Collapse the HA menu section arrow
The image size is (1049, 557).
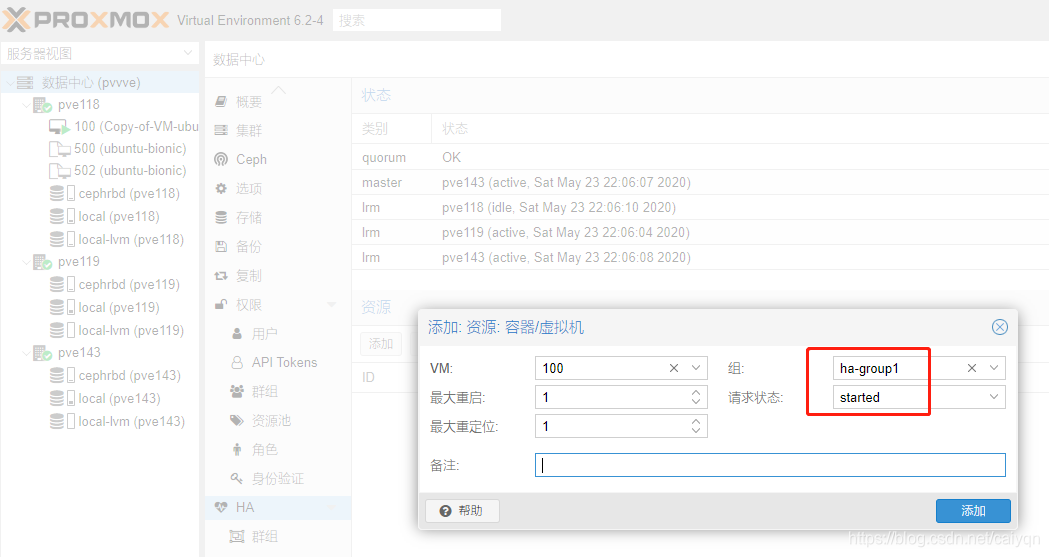331,508
